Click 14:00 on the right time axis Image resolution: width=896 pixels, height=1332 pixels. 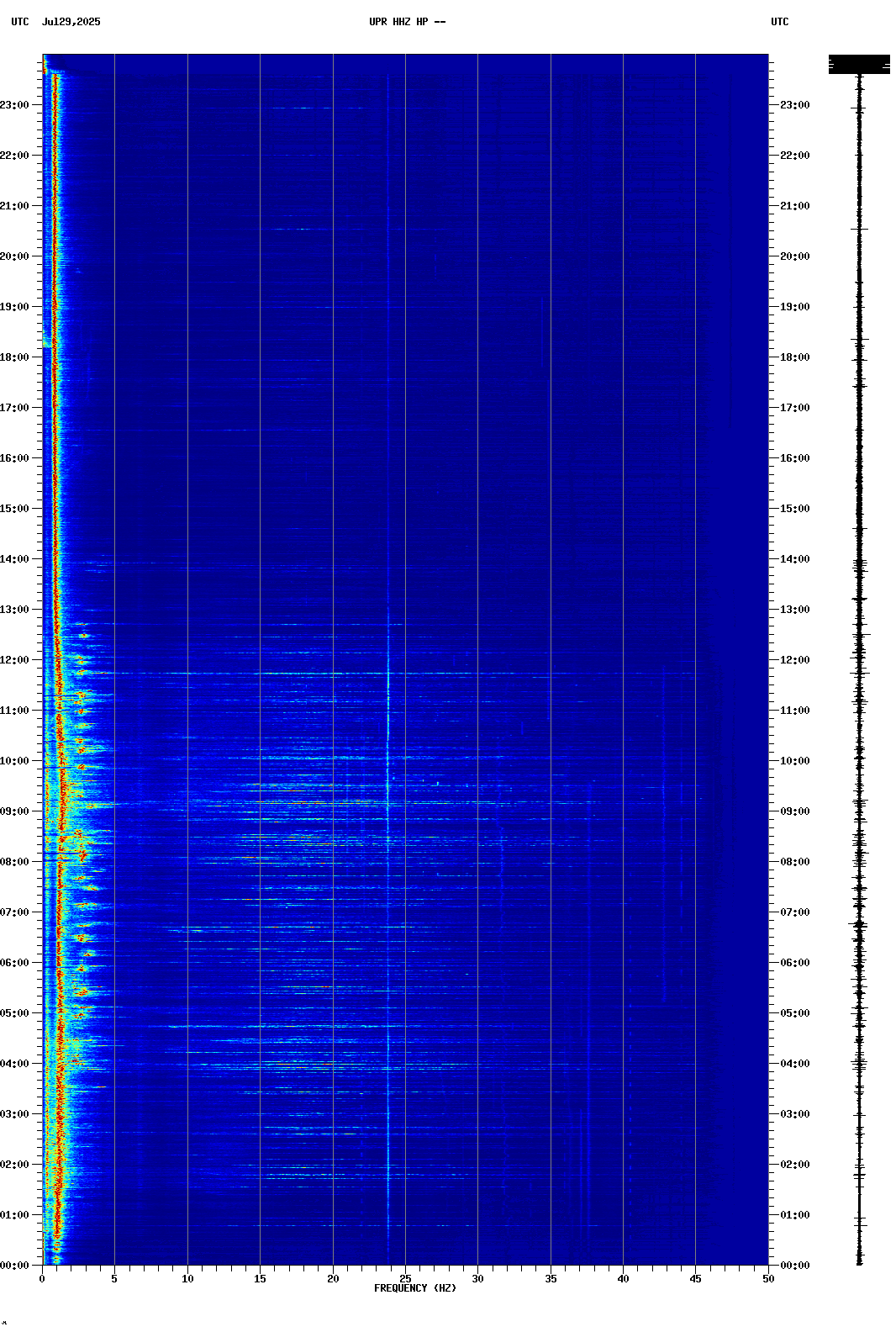click(x=795, y=559)
